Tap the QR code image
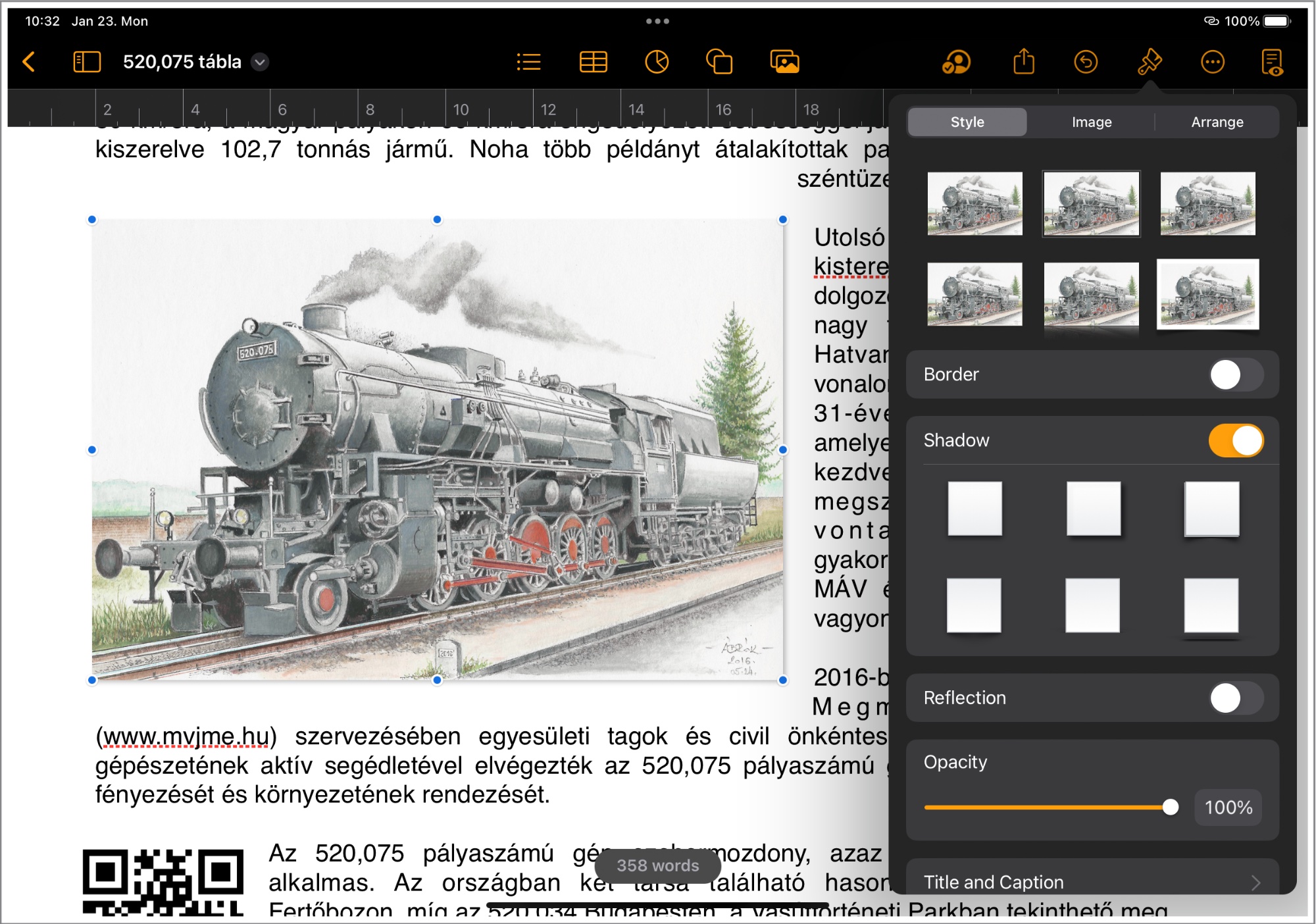This screenshot has height=924, width=1316. (x=163, y=882)
